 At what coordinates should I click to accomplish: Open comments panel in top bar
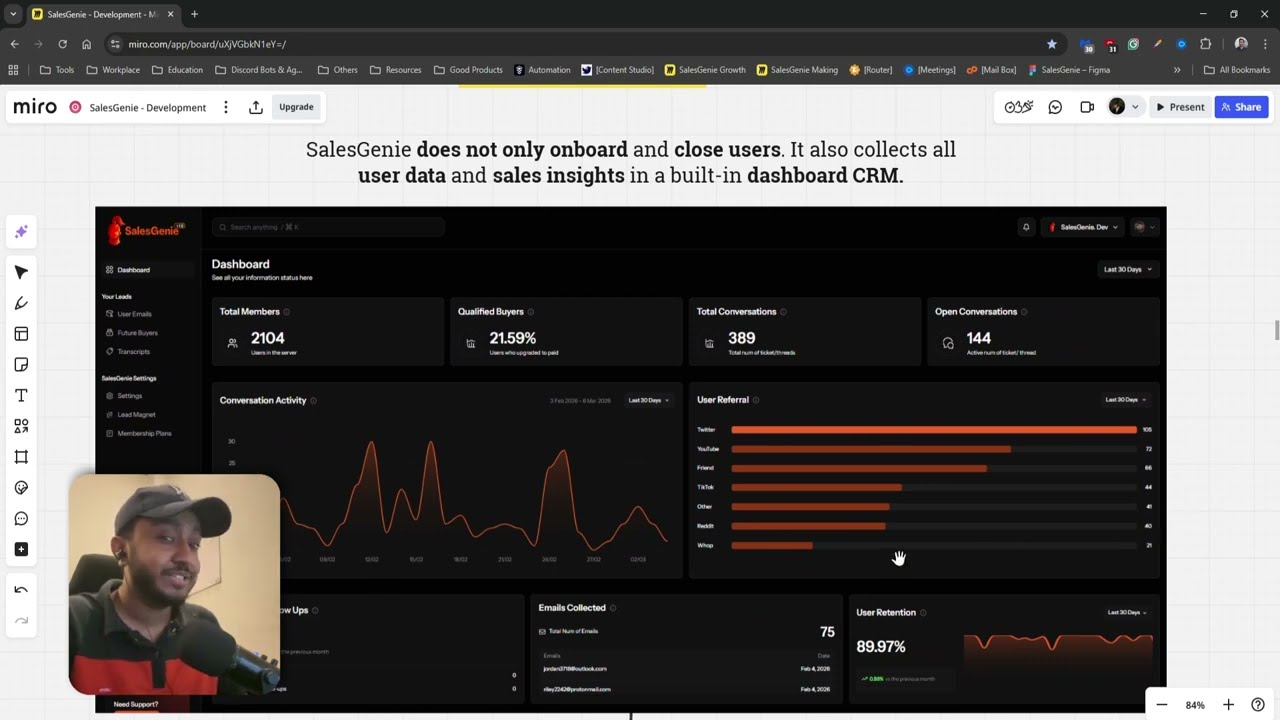coord(1055,107)
